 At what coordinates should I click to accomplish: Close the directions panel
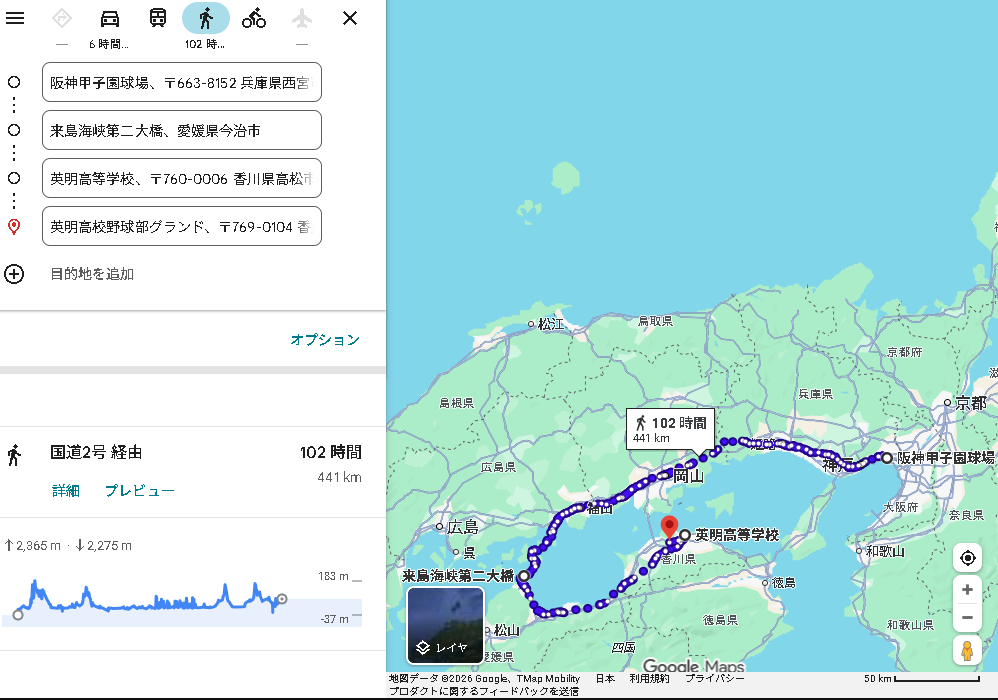350,18
